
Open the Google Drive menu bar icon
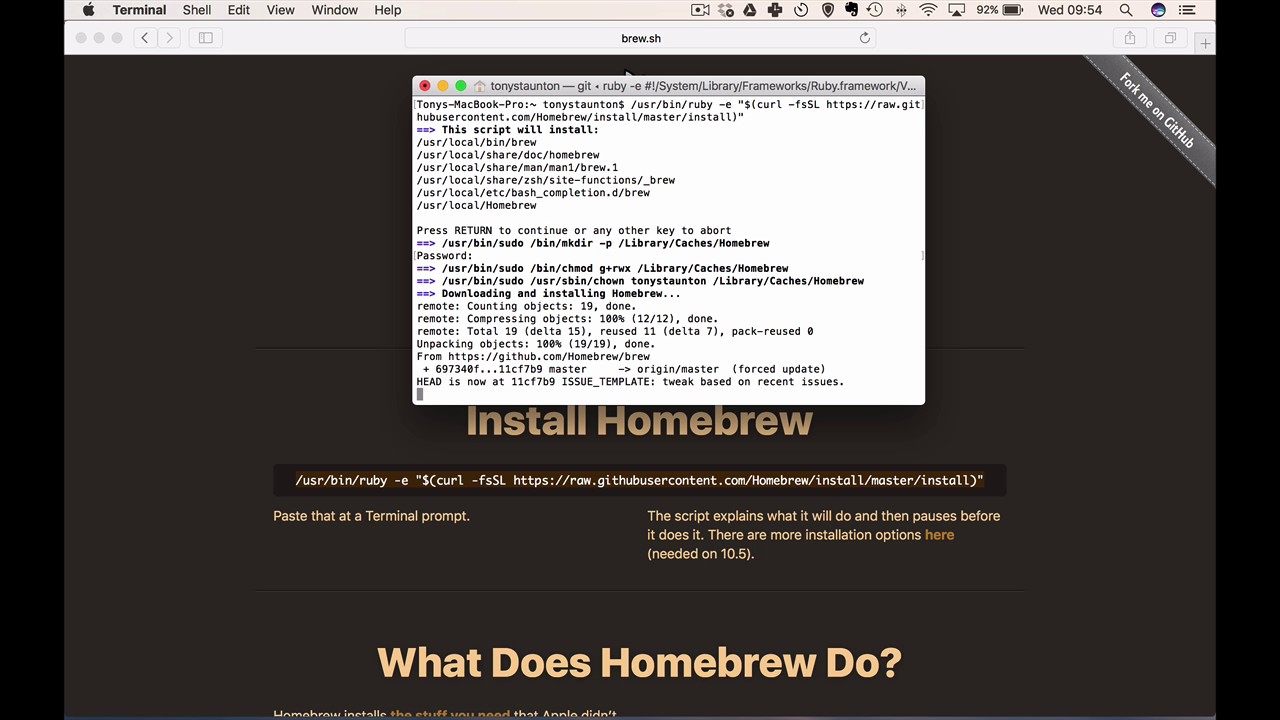tap(750, 10)
